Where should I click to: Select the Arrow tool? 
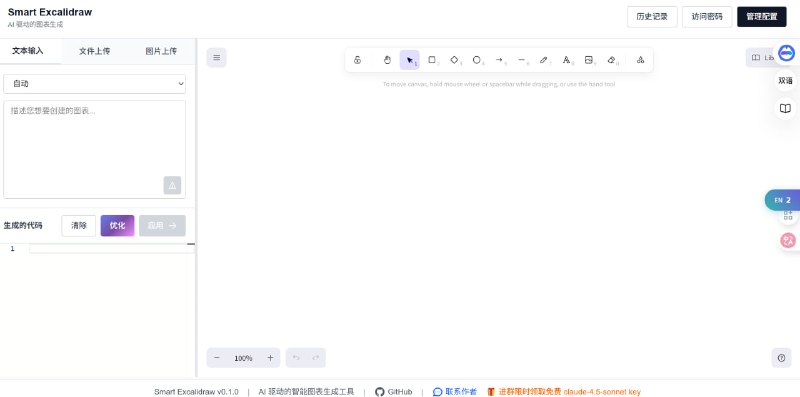[499, 60]
